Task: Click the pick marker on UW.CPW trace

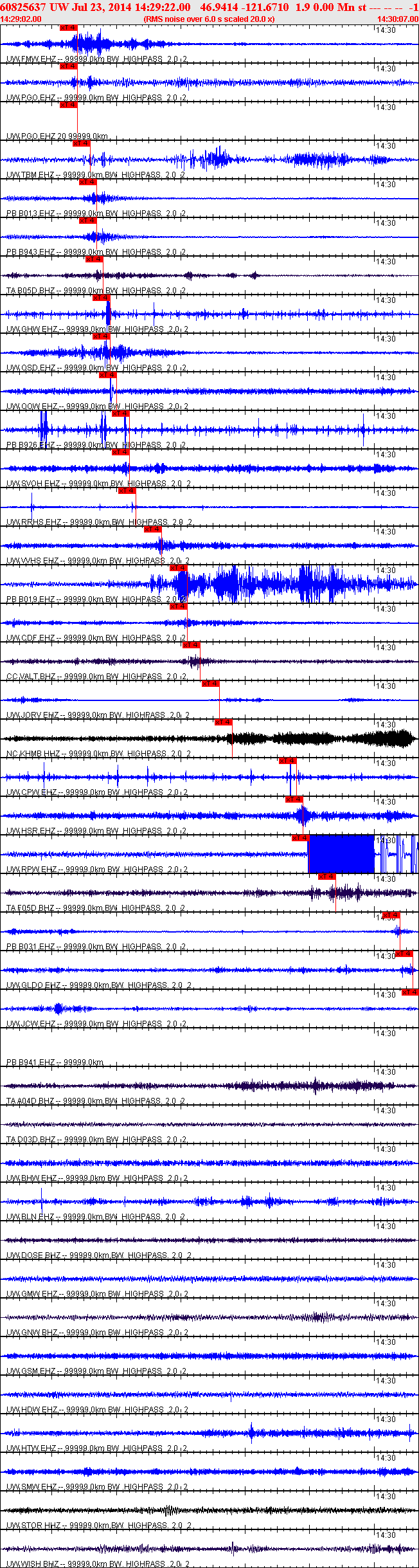Action: [287, 761]
